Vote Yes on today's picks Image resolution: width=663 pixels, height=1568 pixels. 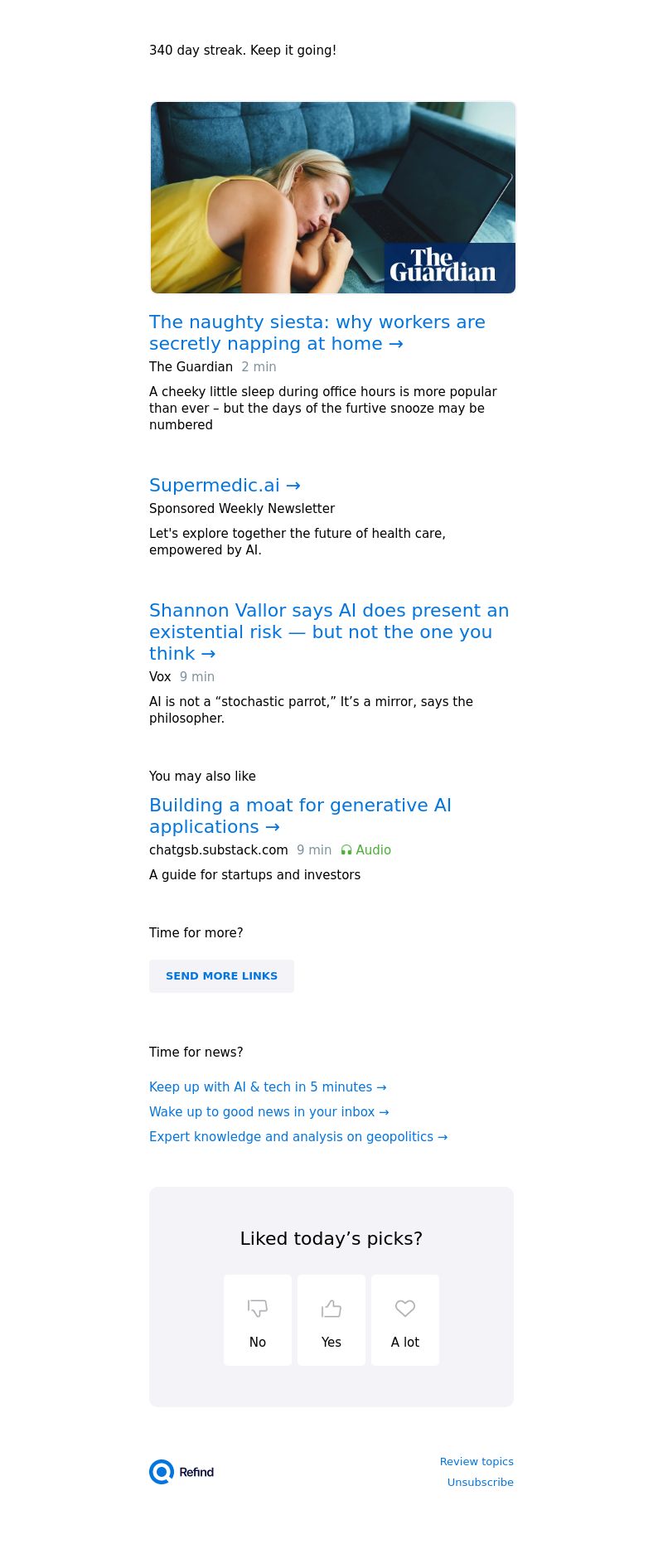(x=331, y=1320)
